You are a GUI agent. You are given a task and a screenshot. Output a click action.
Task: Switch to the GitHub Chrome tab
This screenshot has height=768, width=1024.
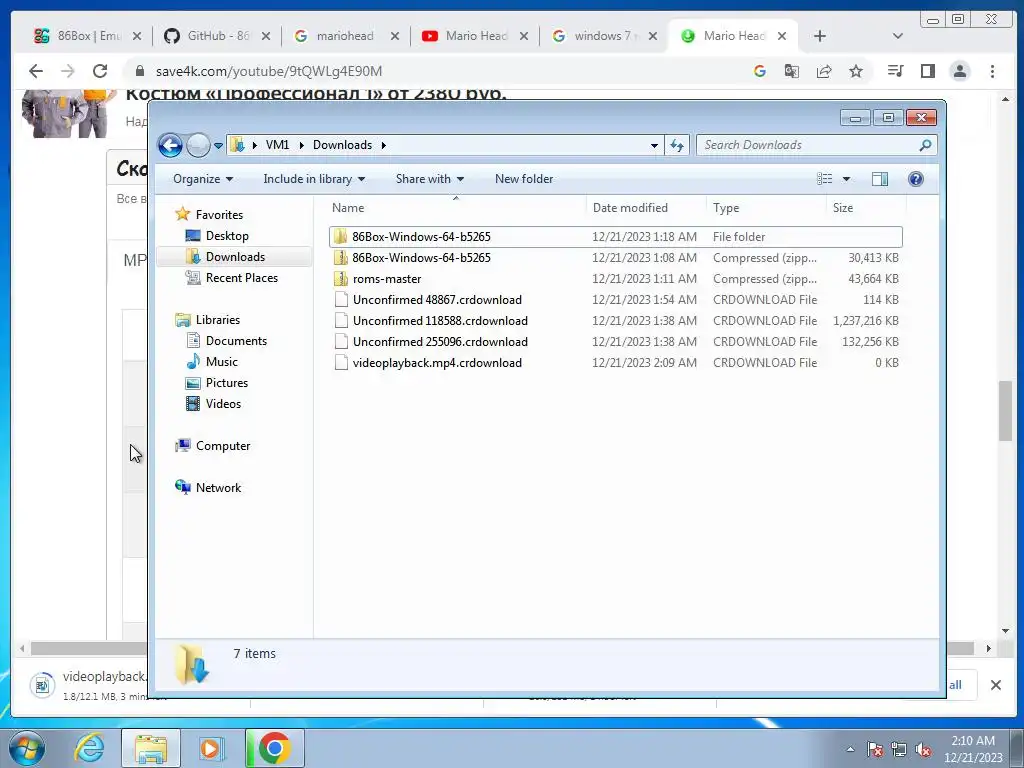(x=217, y=36)
